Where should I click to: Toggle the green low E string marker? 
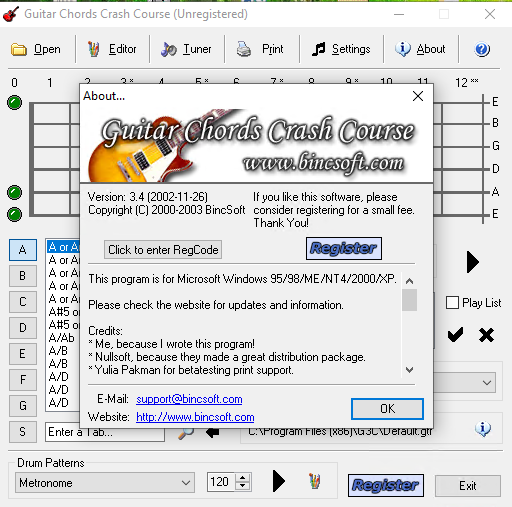(x=15, y=214)
